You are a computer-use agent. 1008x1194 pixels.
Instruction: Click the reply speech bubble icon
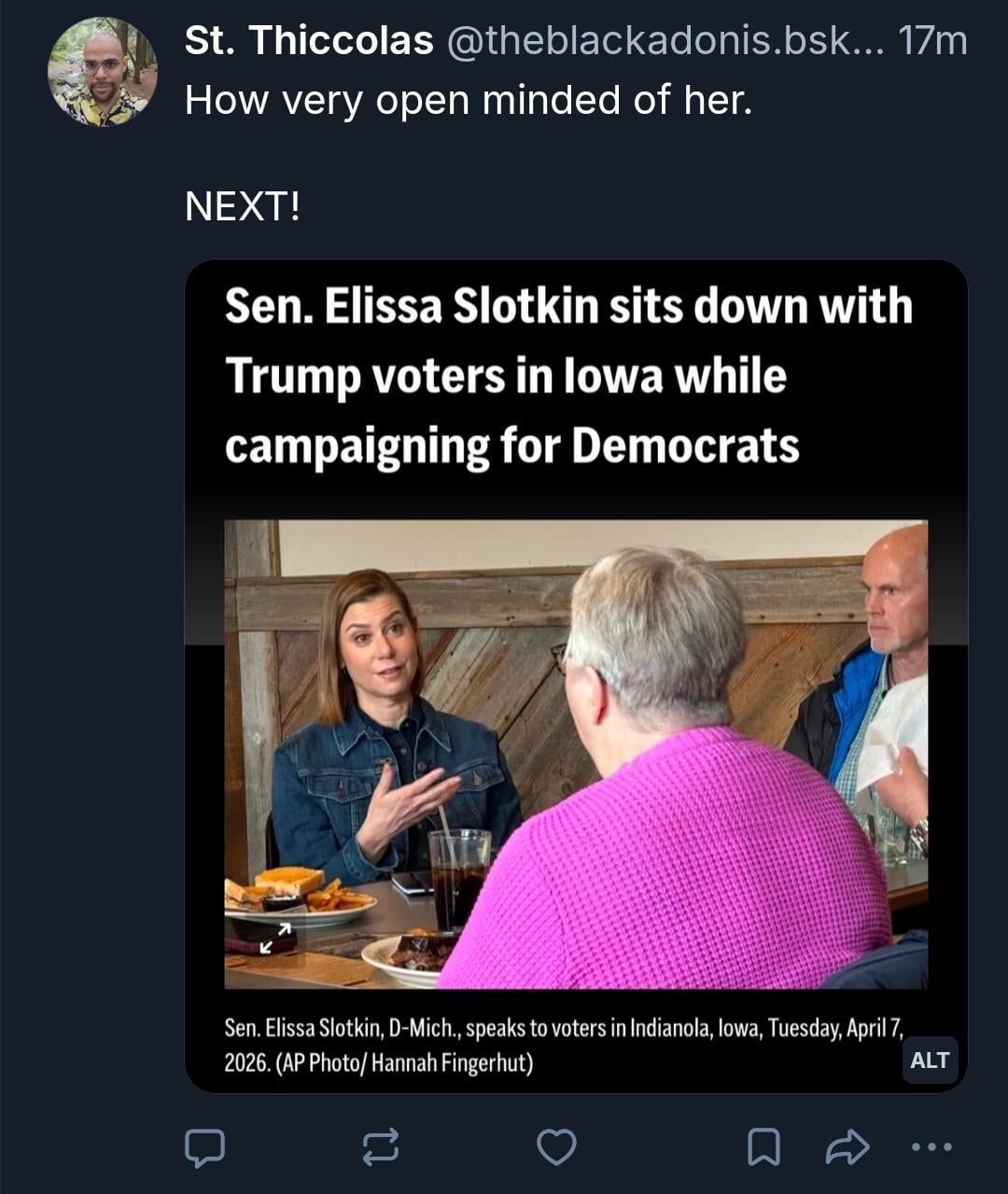[204, 1147]
